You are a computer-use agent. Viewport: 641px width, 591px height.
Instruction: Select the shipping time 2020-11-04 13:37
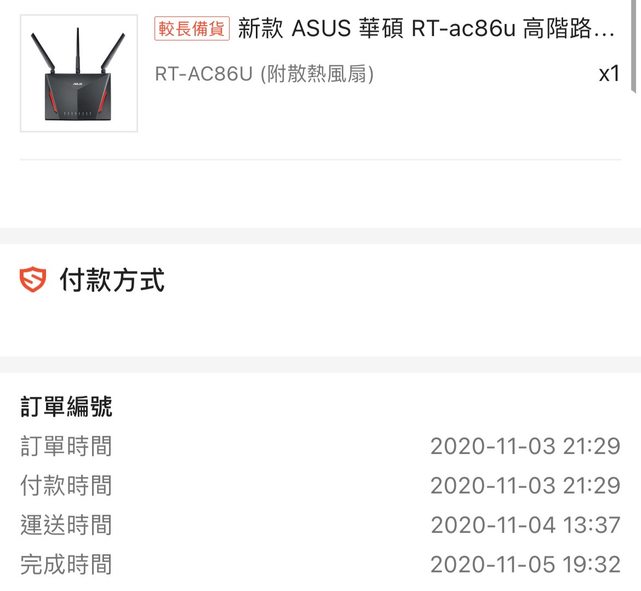[x=525, y=525]
